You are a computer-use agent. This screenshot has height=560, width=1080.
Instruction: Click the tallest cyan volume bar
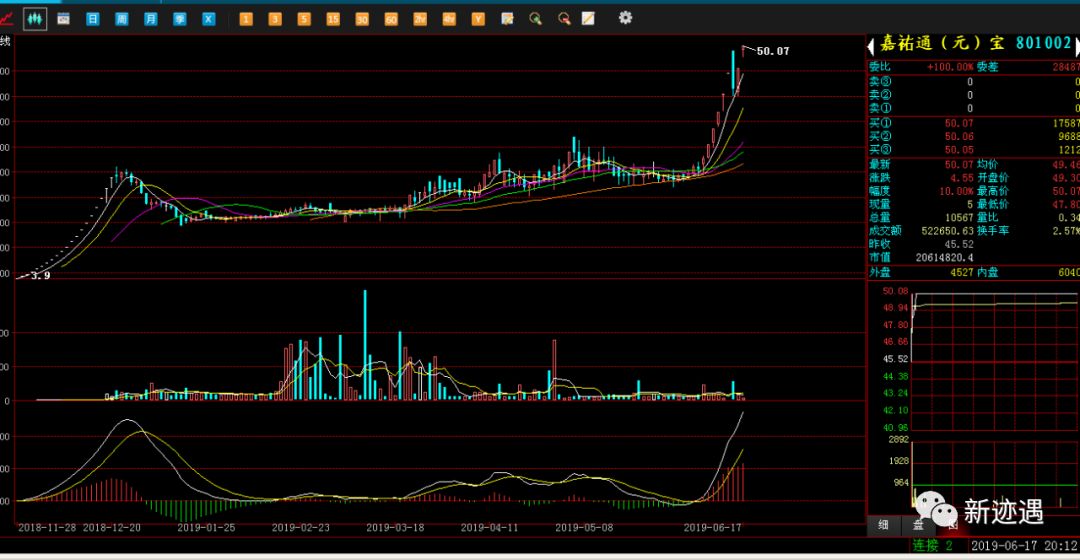coord(365,344)
